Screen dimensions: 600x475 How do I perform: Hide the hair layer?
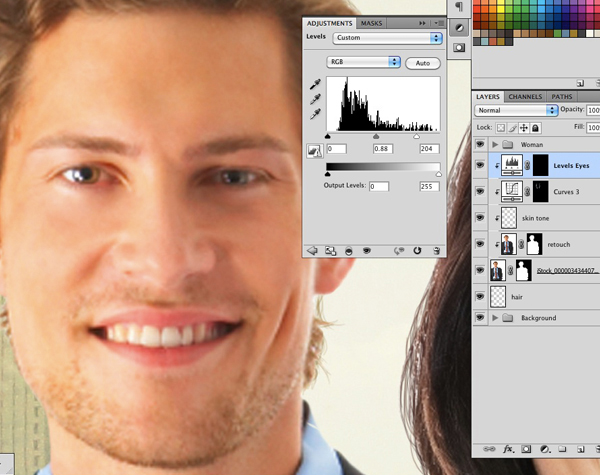click(481, 296)
